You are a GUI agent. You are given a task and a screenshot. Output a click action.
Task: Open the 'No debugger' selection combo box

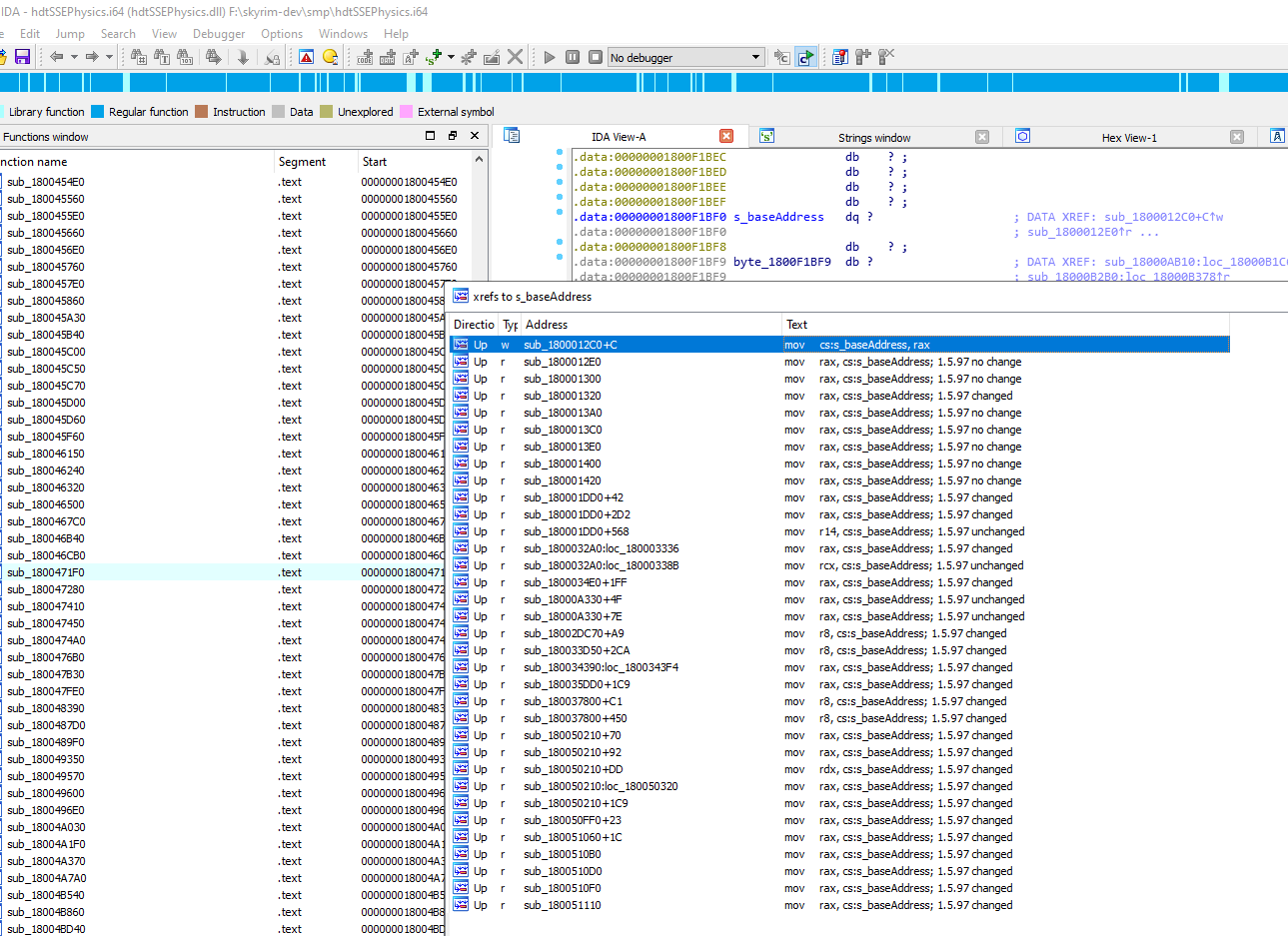click(686, 57)
